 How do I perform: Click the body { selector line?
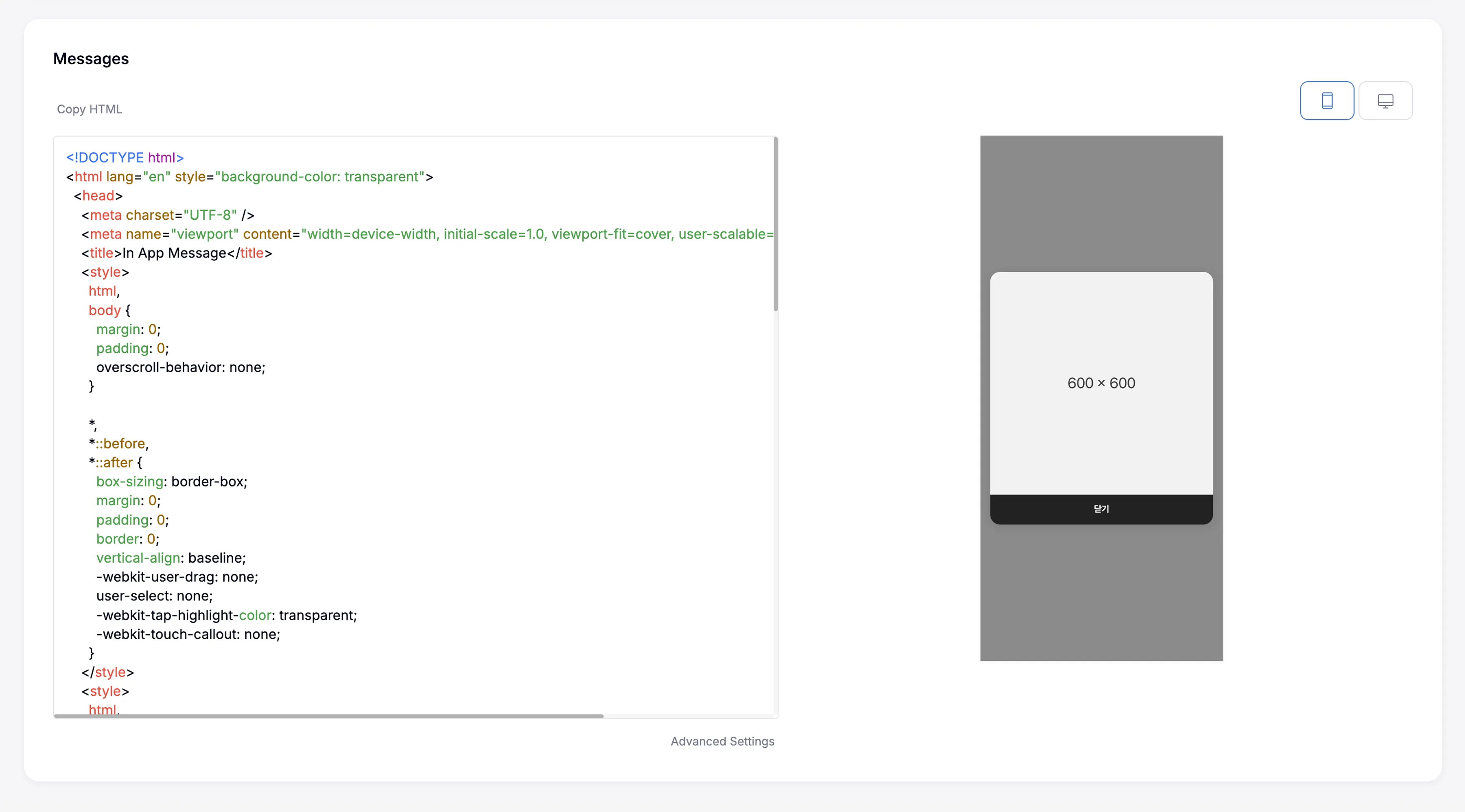tap(109, 310)
